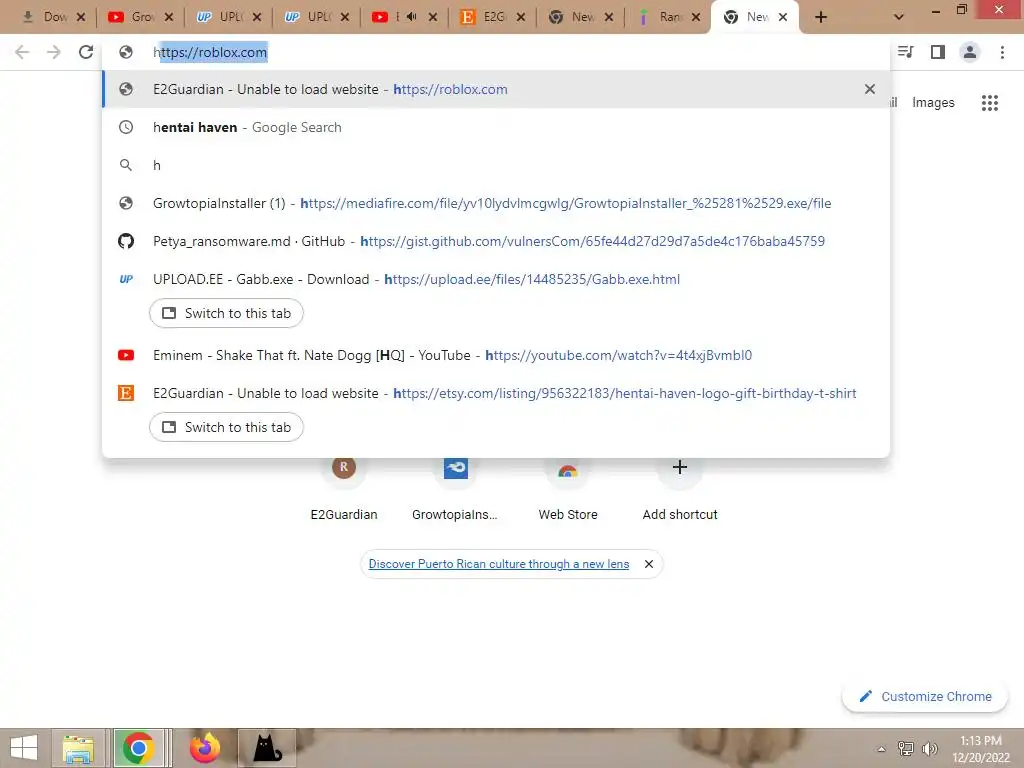Open File Explorer from taskbar
The image size is (1024, 768).
(78, 748)
